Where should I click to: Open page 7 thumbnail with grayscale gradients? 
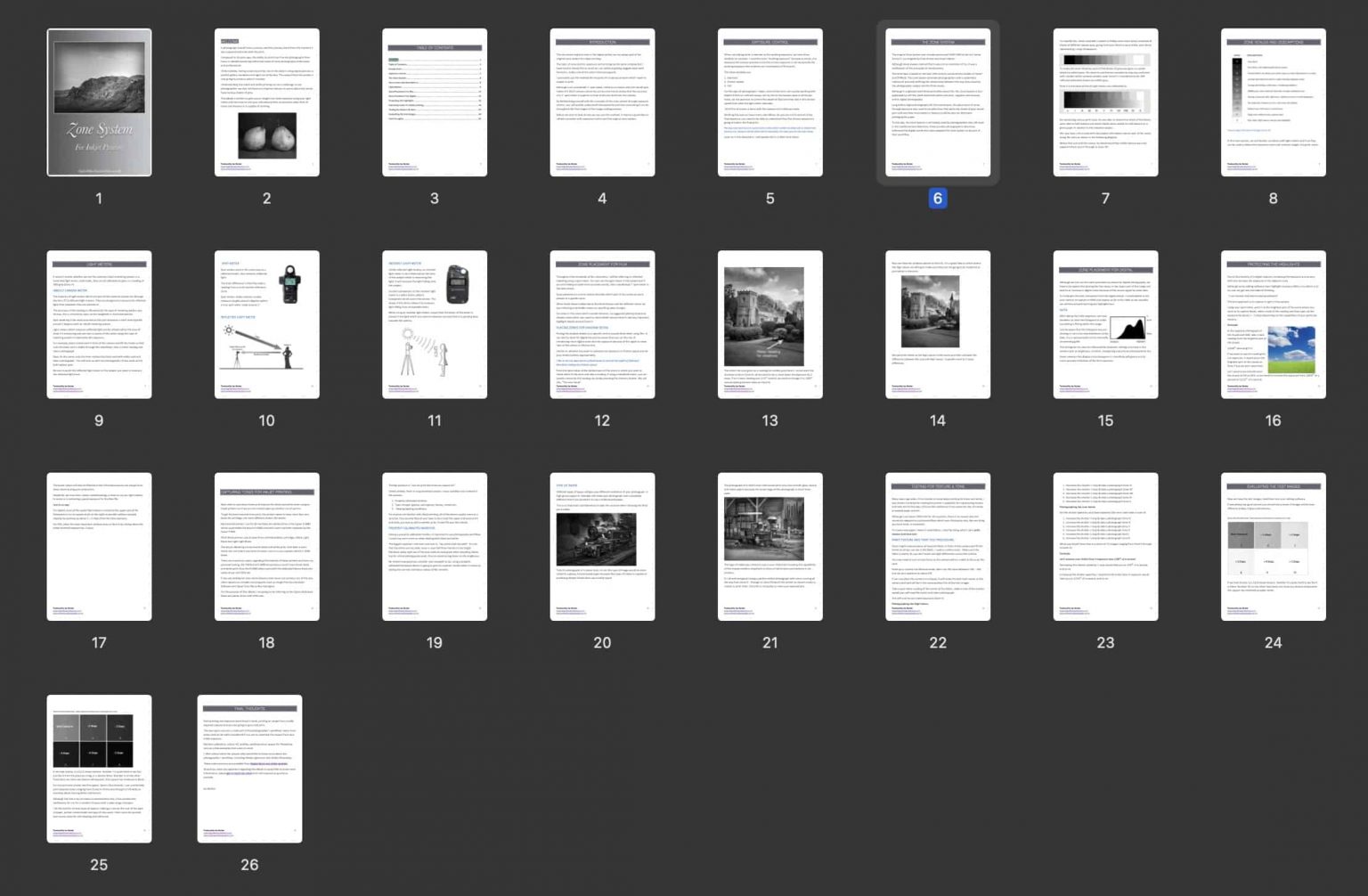click(x=1105, y=102)
